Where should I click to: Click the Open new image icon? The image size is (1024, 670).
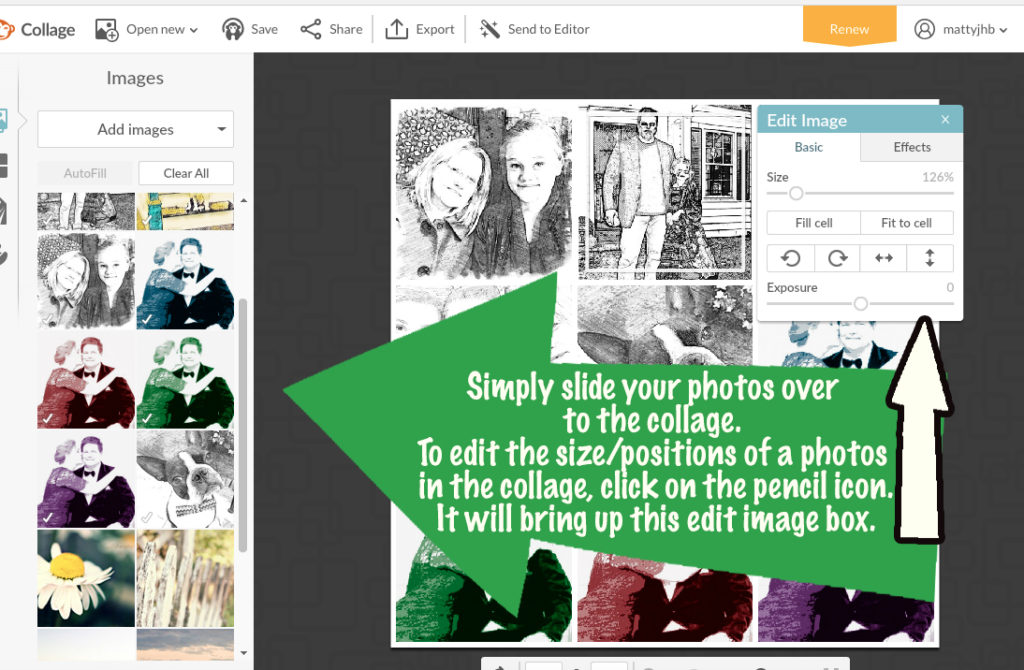coord(106,30)
